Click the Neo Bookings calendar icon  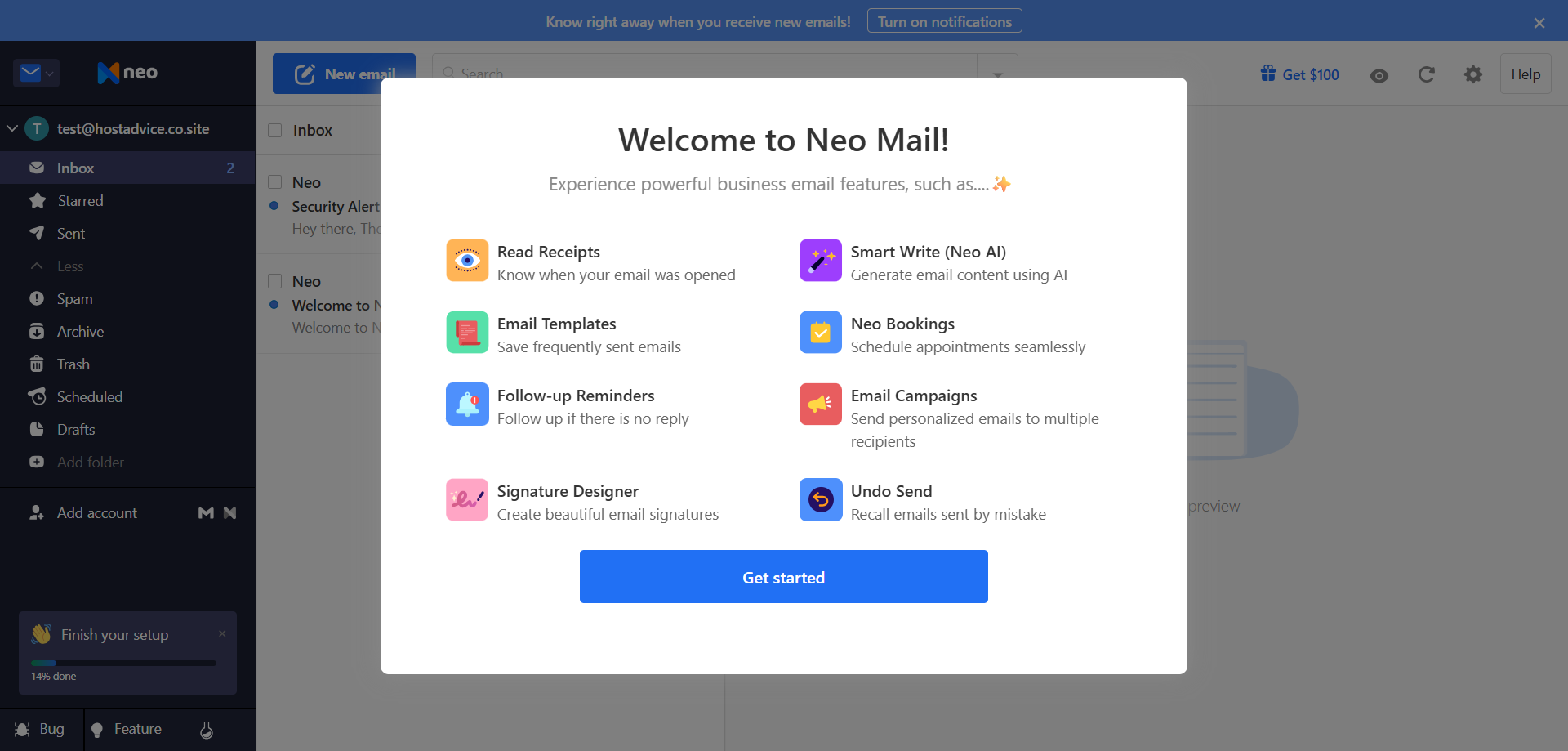(821, 333)
